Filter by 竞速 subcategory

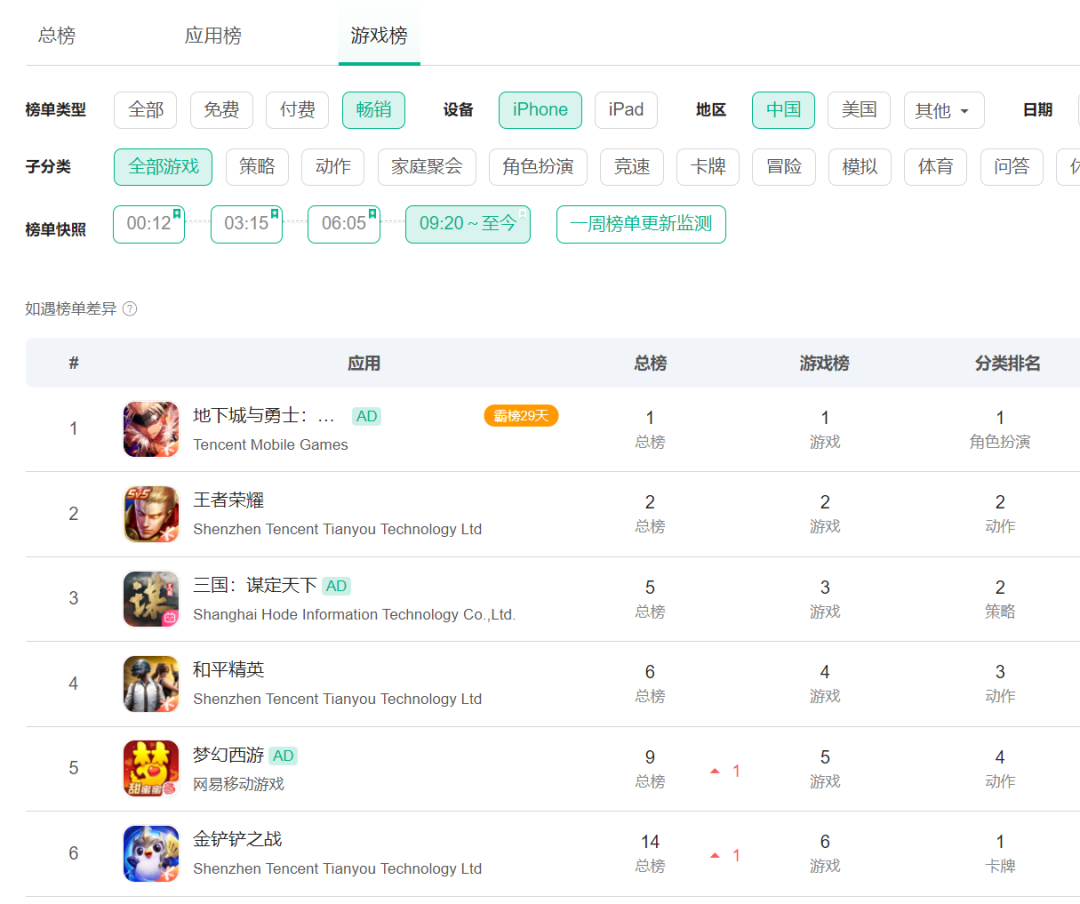coord(632,167)
